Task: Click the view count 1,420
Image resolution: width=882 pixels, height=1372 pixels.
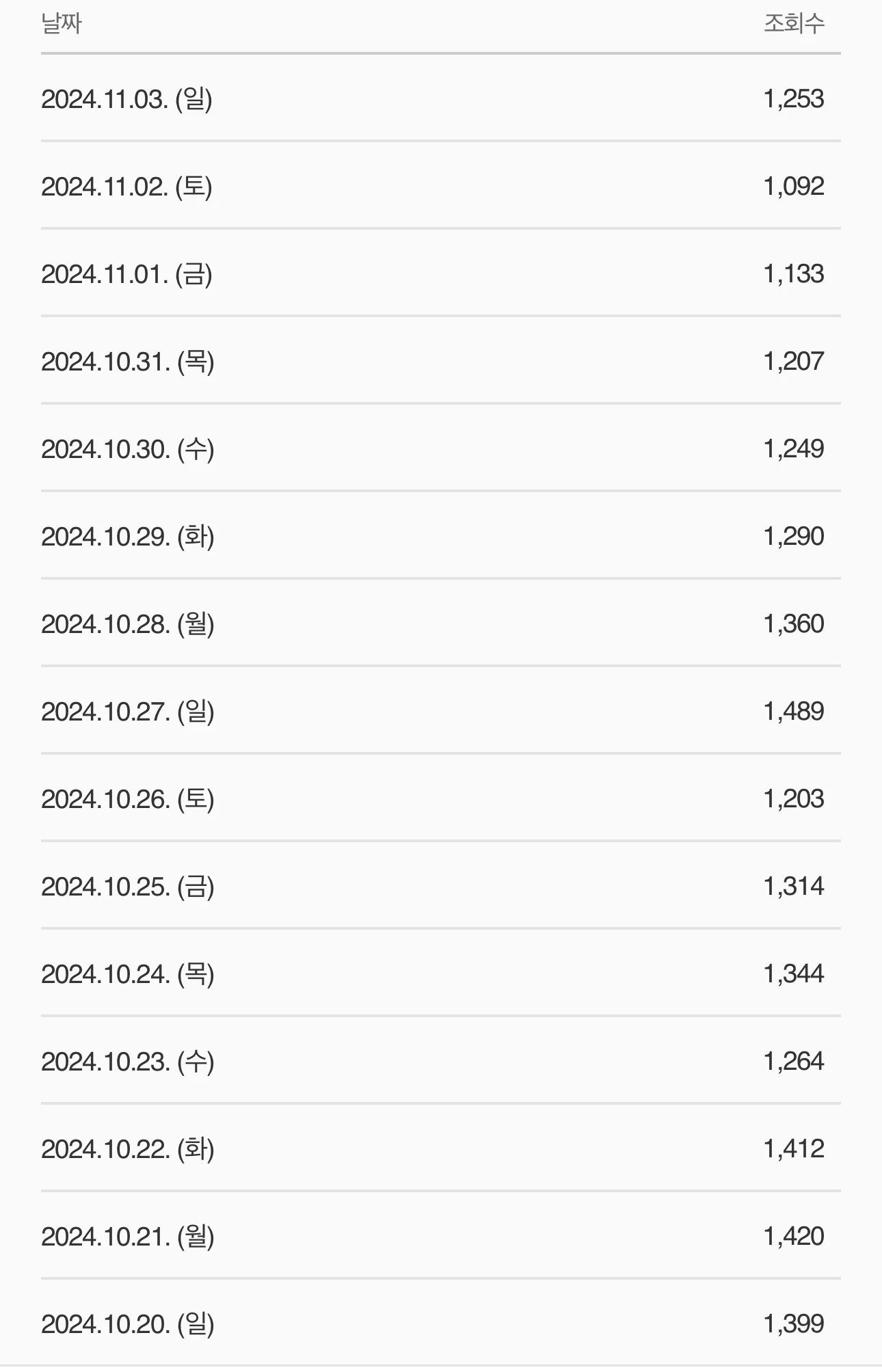Action: 794,1237
